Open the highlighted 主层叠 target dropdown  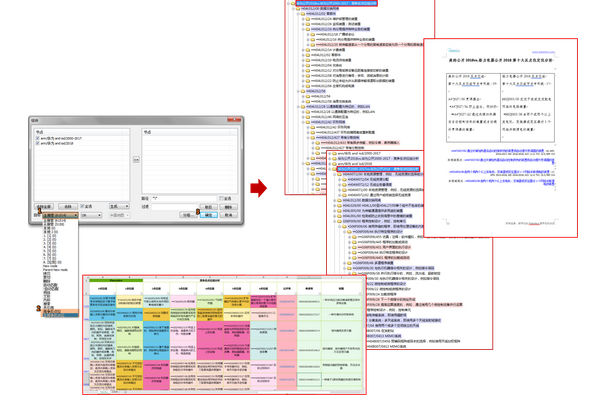pos(60,215)
